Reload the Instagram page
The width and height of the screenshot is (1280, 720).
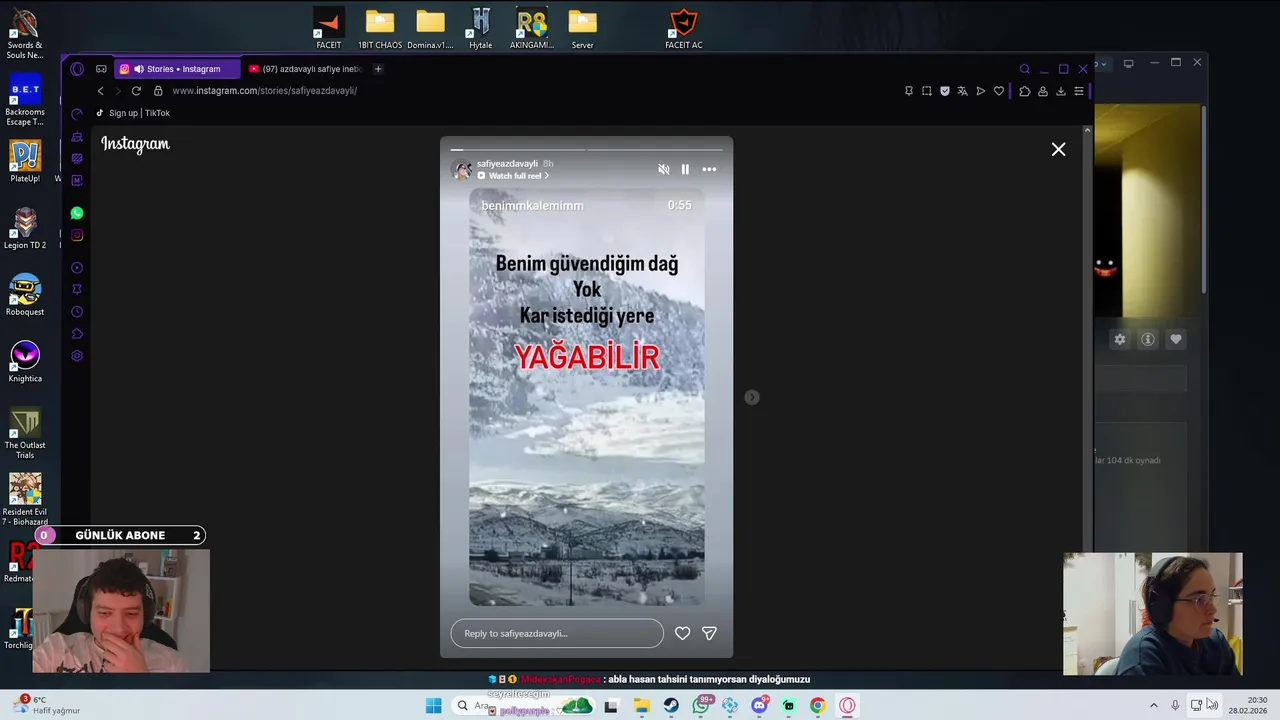point(136,91)
